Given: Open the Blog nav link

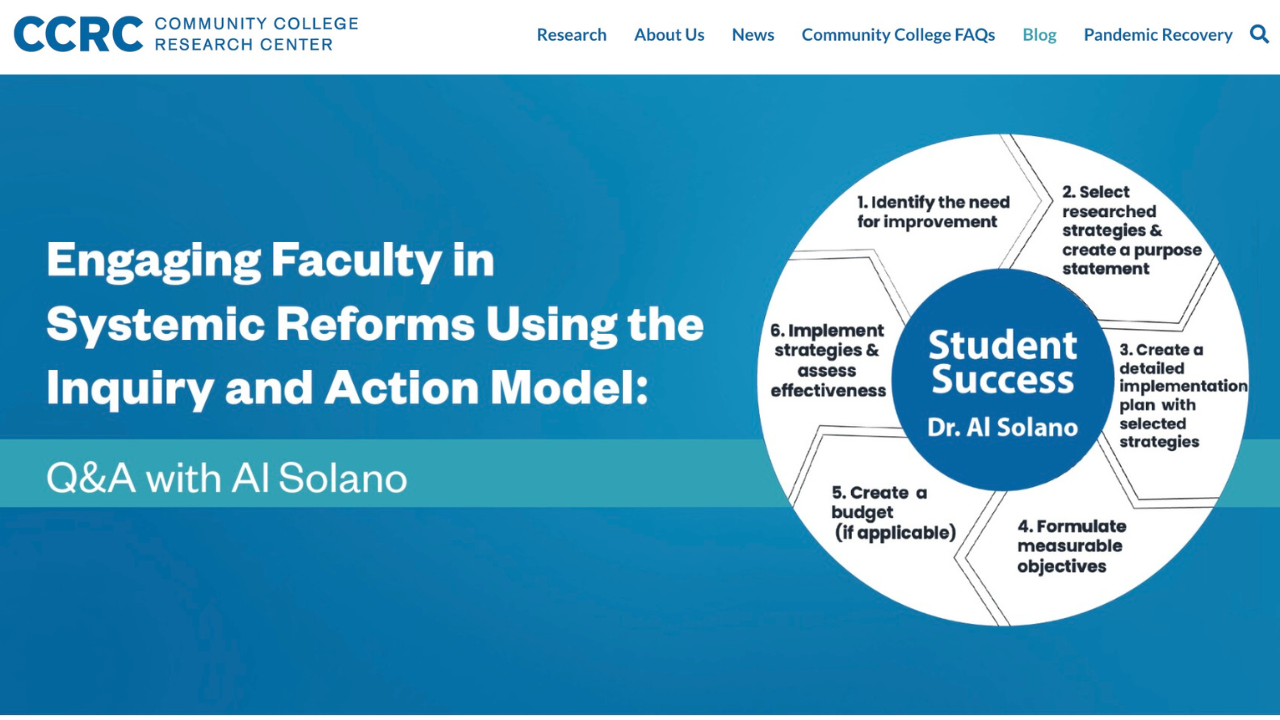Looking at the screenshot, I should pos(1039,35).
